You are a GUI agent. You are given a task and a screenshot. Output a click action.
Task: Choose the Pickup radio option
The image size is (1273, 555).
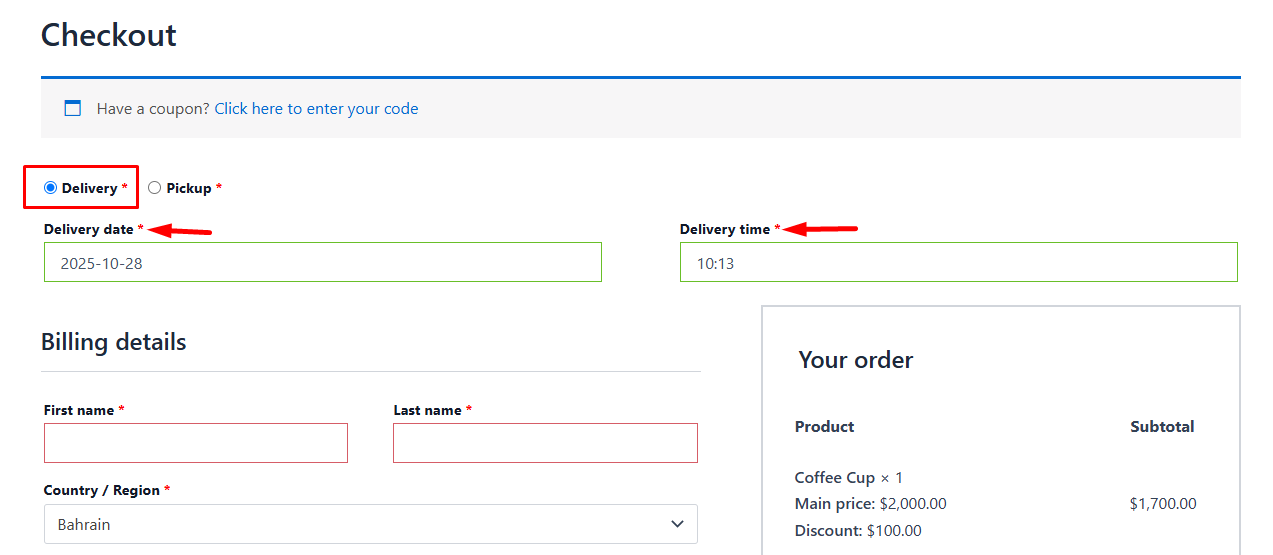click(x=154, y=188)
